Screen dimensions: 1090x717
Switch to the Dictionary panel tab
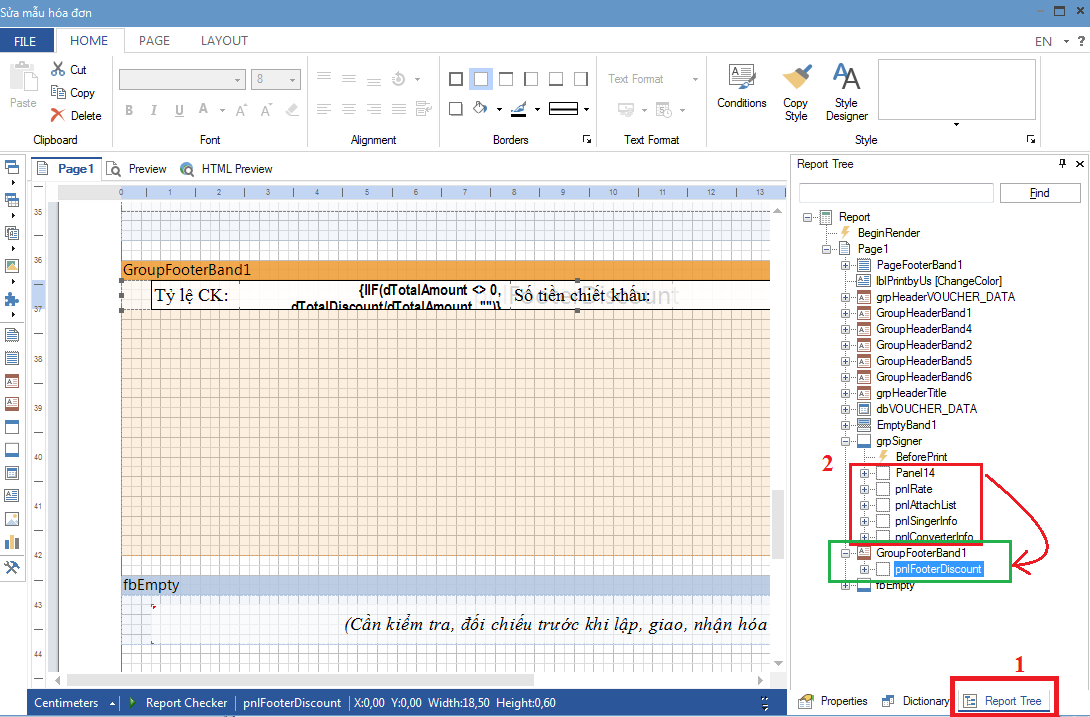click(x=916, y=701)
